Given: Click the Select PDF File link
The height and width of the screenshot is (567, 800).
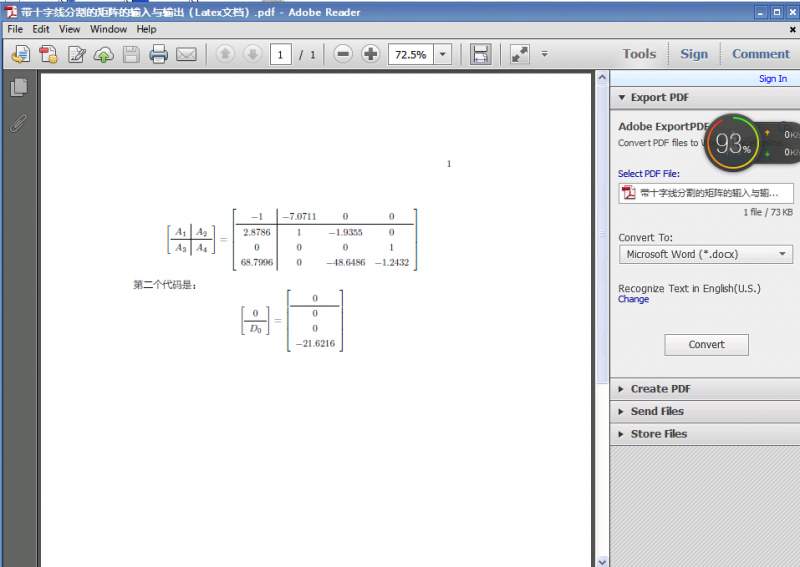Looking at the screenshot, I should point(648,174).
